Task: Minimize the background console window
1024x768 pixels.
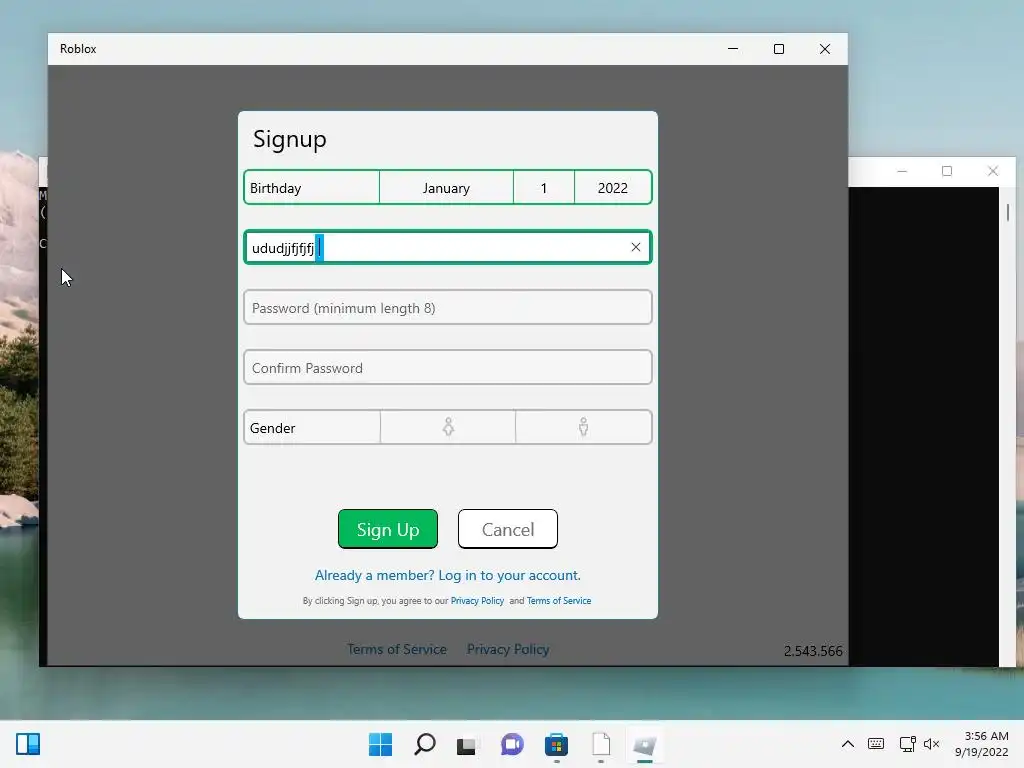Action: [902, 171]
